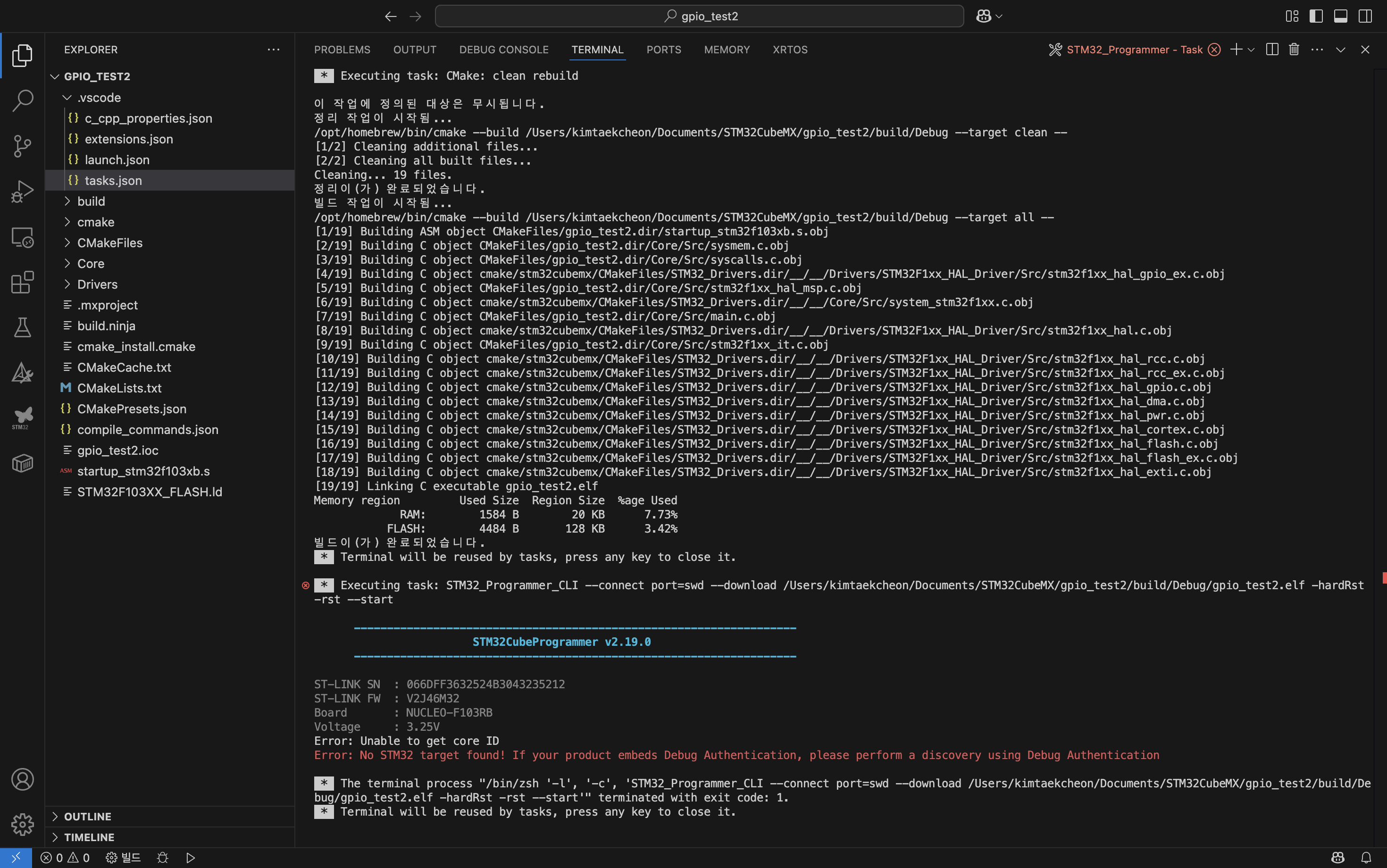
Task: Open the Search view in activity bar
Action: [x=22, y=100]
